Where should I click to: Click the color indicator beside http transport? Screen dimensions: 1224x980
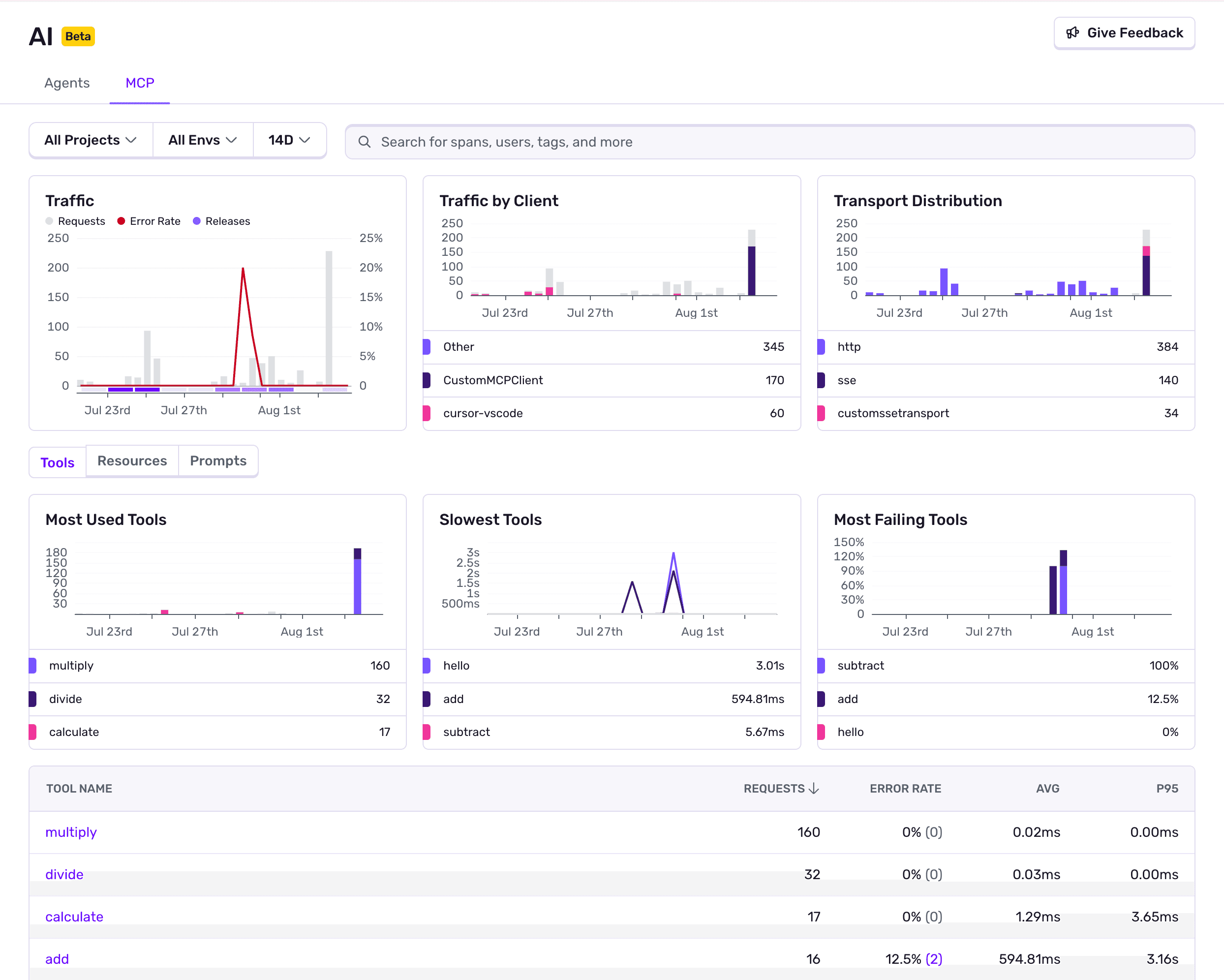pos(821,347)
